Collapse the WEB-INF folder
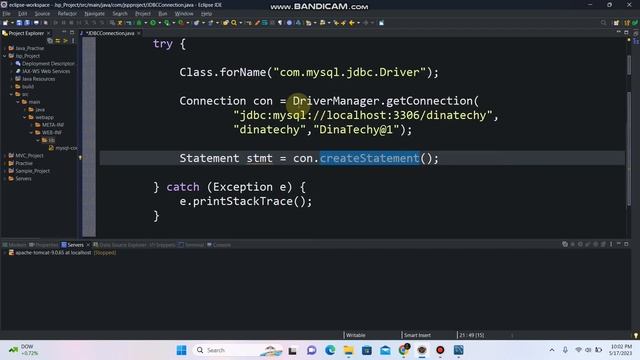This screenshot has height=360, width=640. [31, 133]
